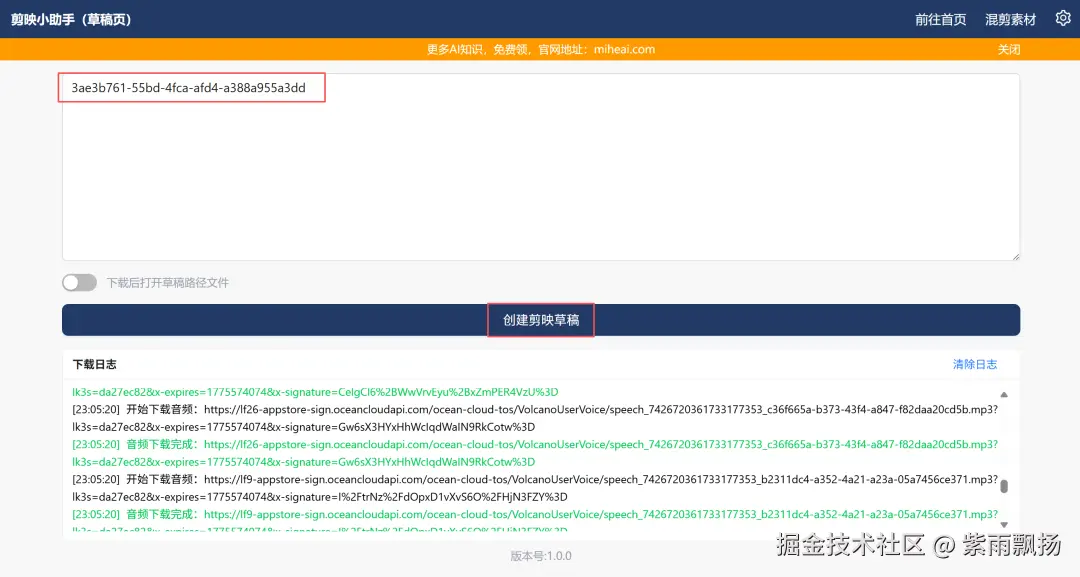Focus the draft ID text area
Screen dimensions: 1080x577
[541, 167]
